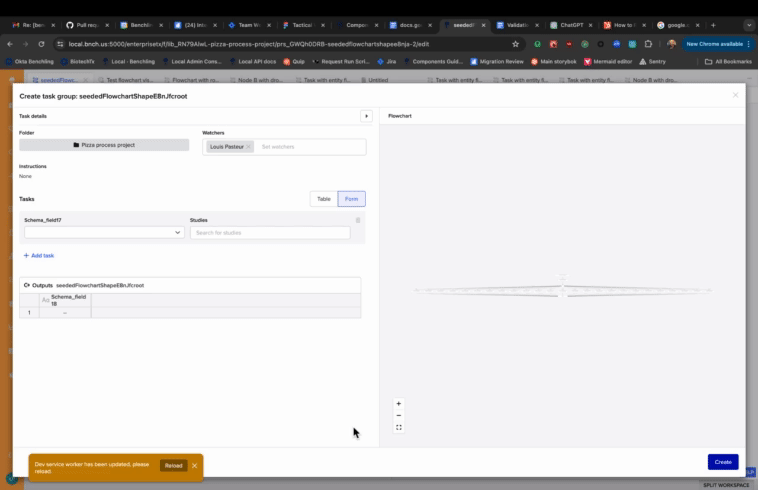
Task: Click the zoom out minus button in Flowchart
Action: (398, 416)
